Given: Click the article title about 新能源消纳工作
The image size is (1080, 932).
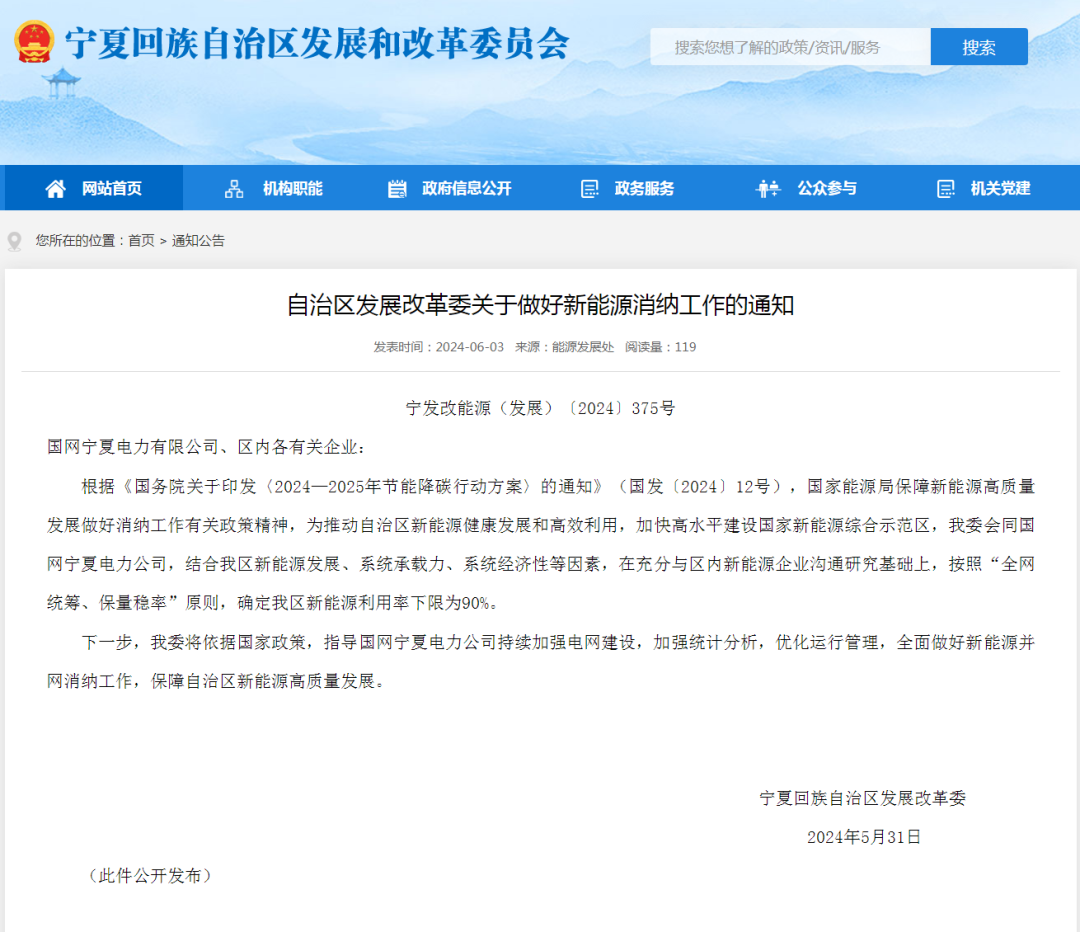Looking at the screenshot, I should coord(541,305).
